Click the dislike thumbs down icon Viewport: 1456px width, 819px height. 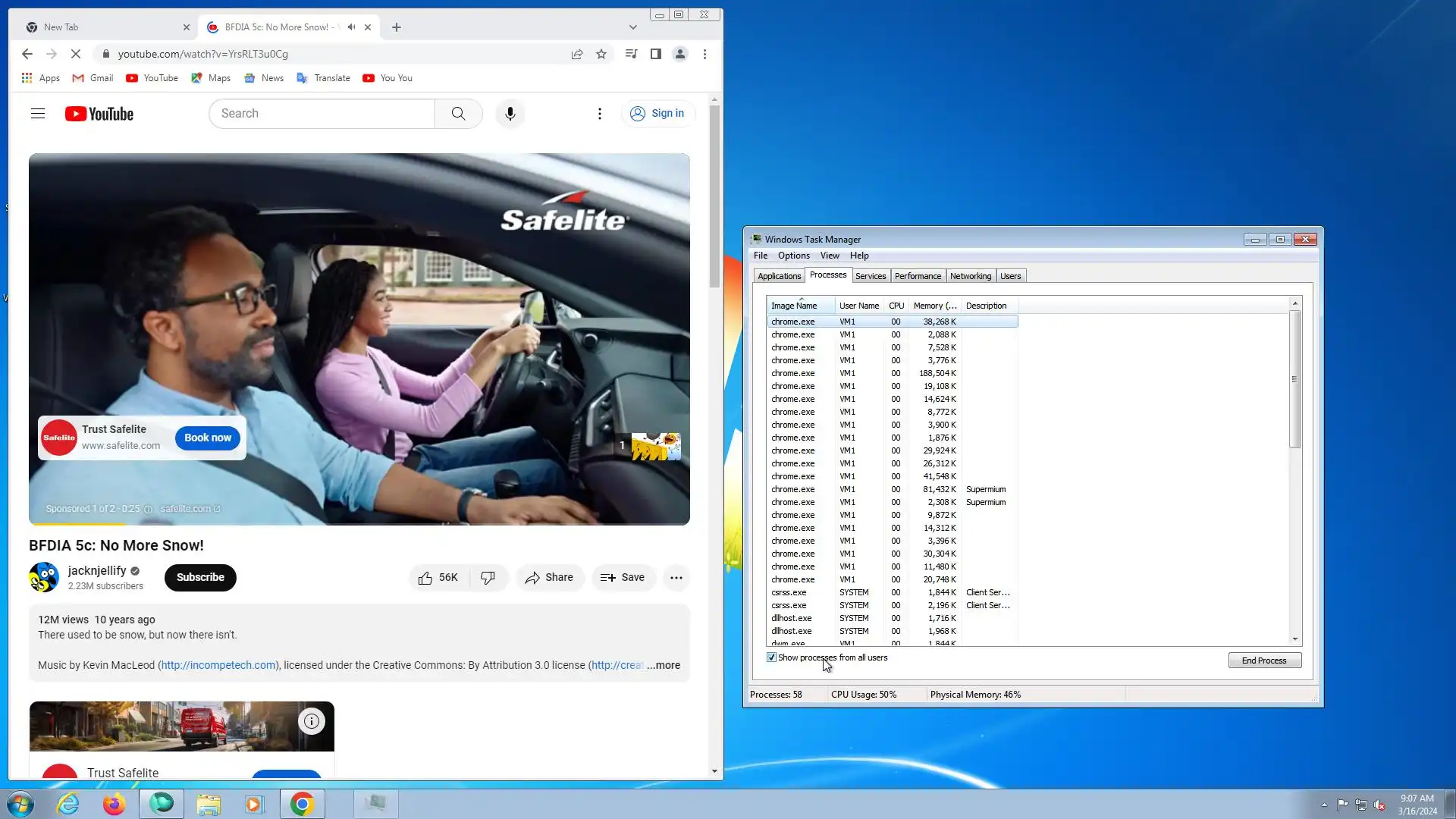[x=488, y=578]
